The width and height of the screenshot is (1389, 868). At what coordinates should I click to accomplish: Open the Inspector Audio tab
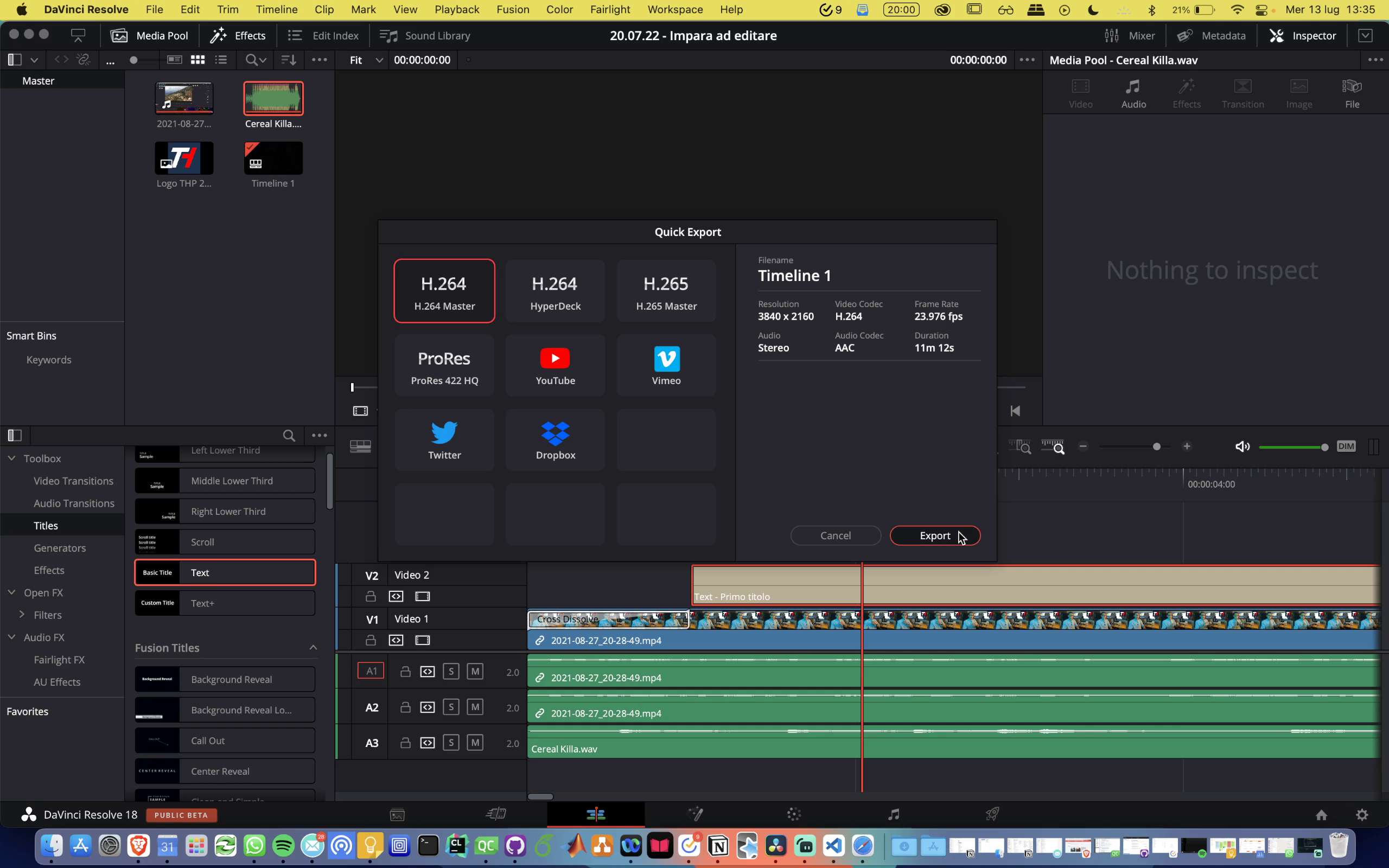[x=1133, y=93]
